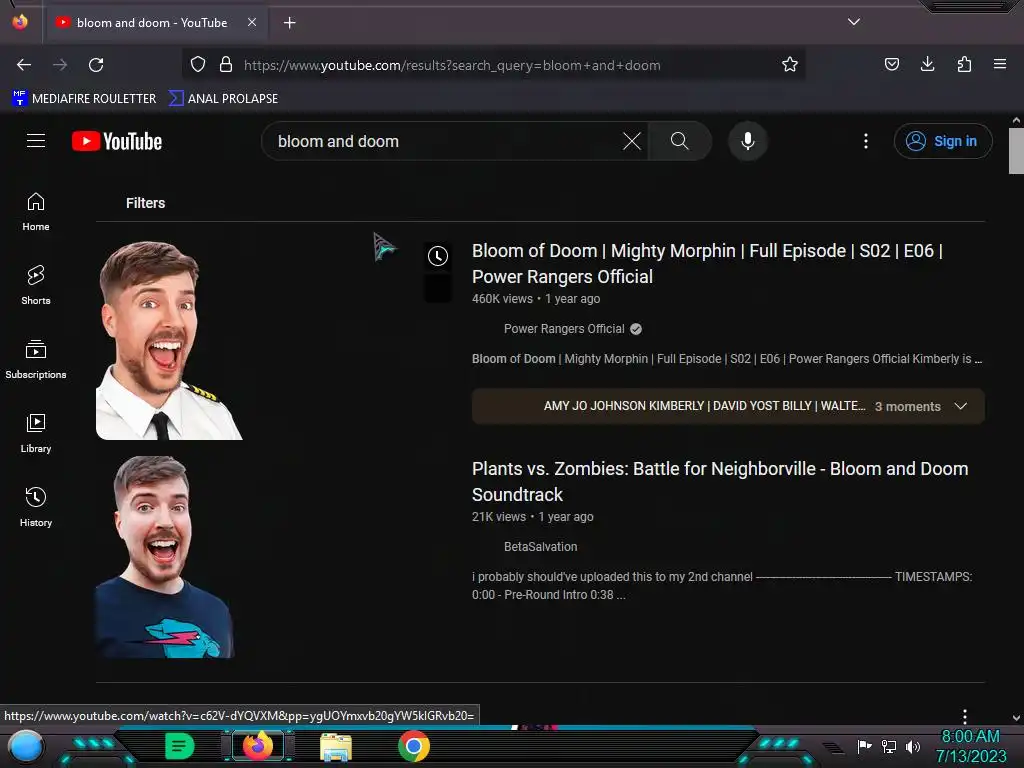Open Subscriptions in the sidebar
Image resolution: width=1024 pixels, height=768 pixels.
coord(36,360)
